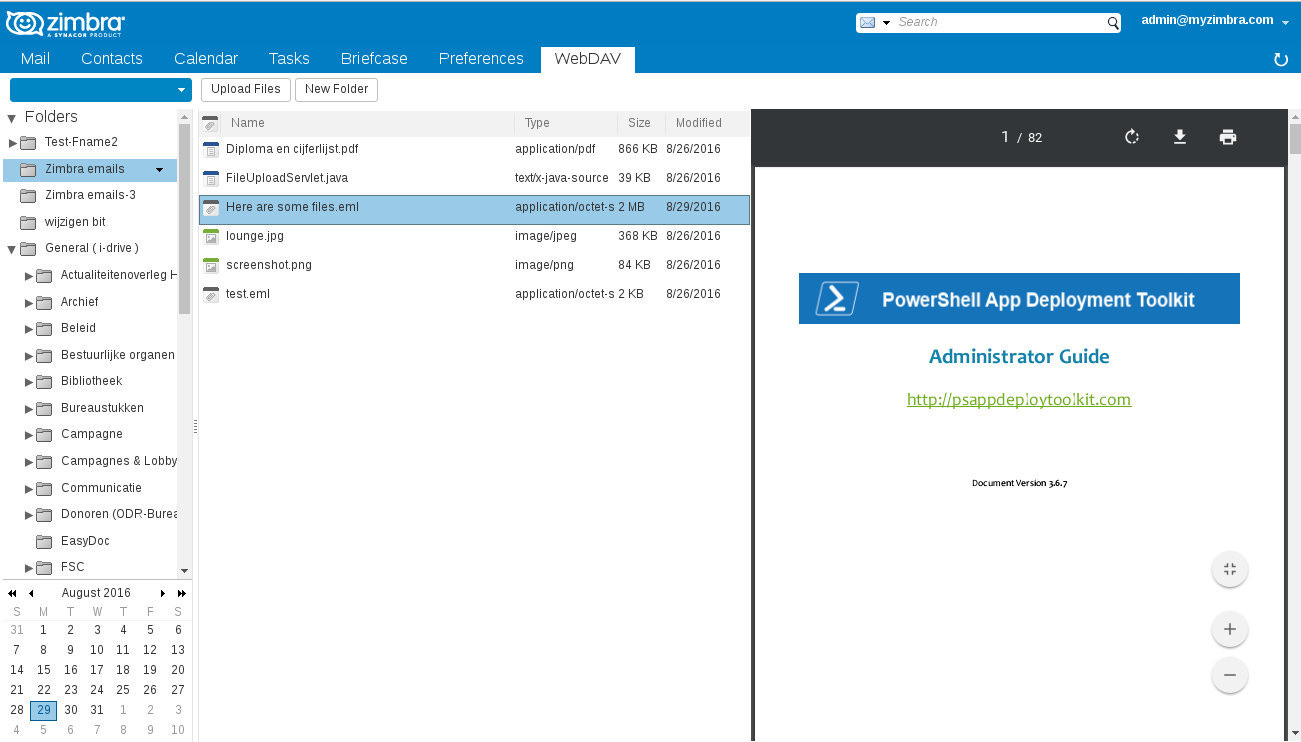Go to the Briefcase tab
This screenshot has width=1301, height=742.
point(374,59)
